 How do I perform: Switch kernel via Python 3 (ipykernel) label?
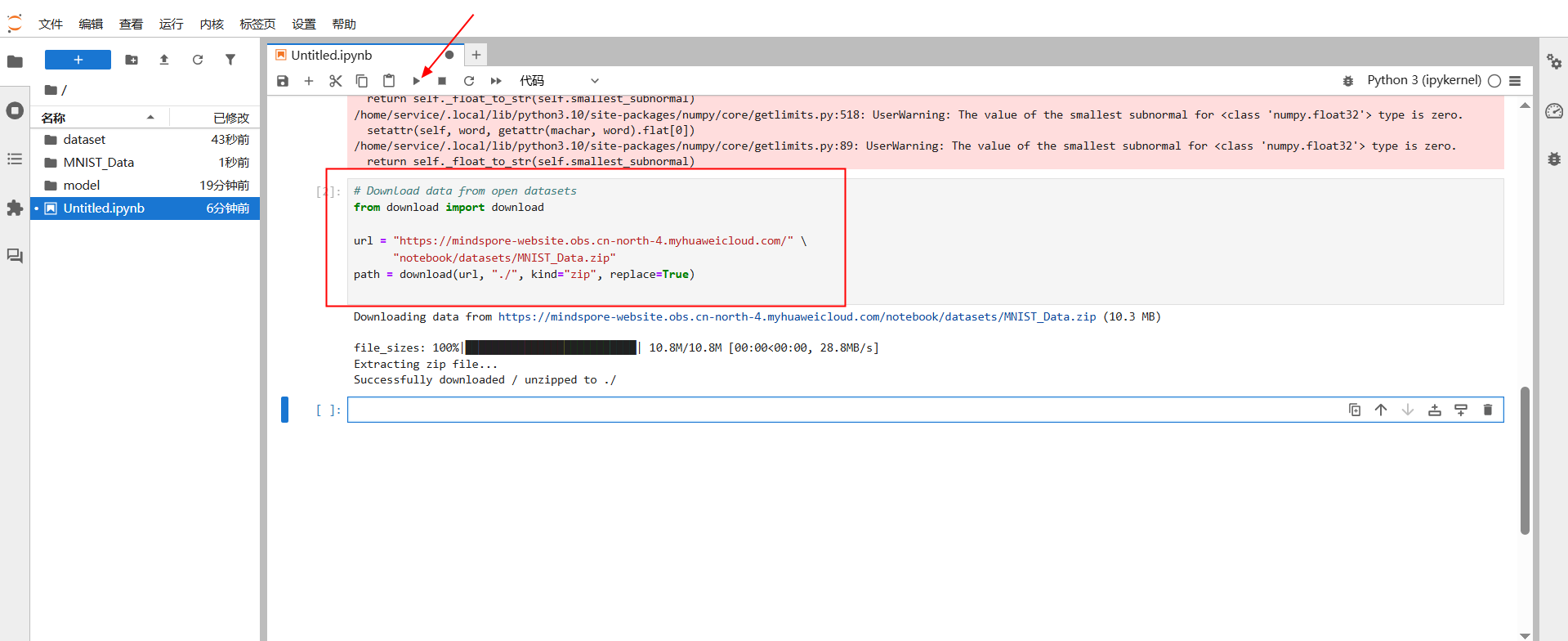click(1424, 80)
